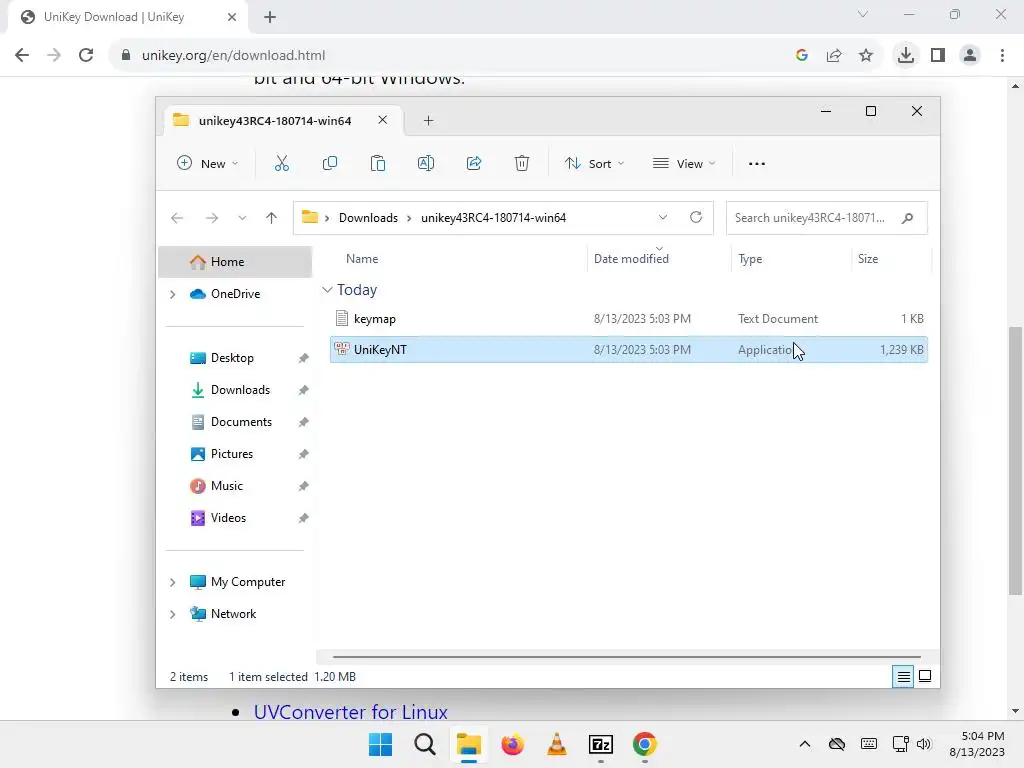Open Windows Start button
The height and width of the screenshot is (768, 1024).
380,744
